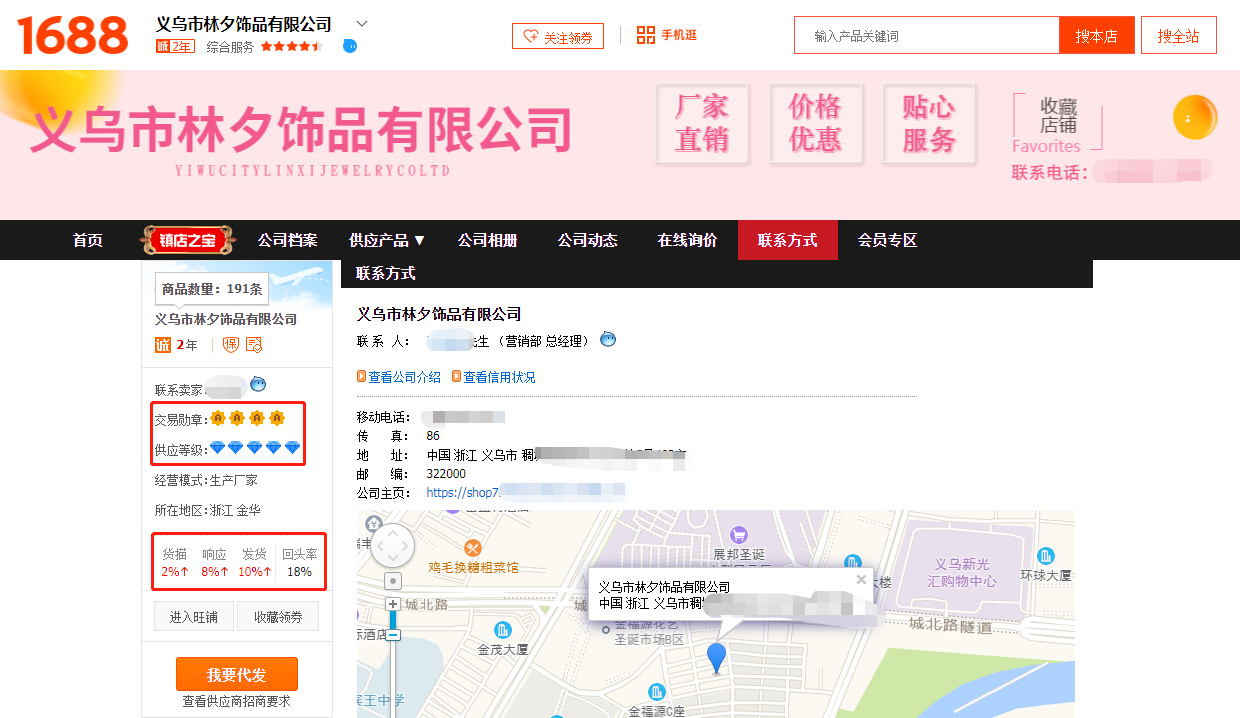Viewport: 1240px width, 718px height.
Task: Open the 公司相册 nav tab
Action: tap(488, 240)
